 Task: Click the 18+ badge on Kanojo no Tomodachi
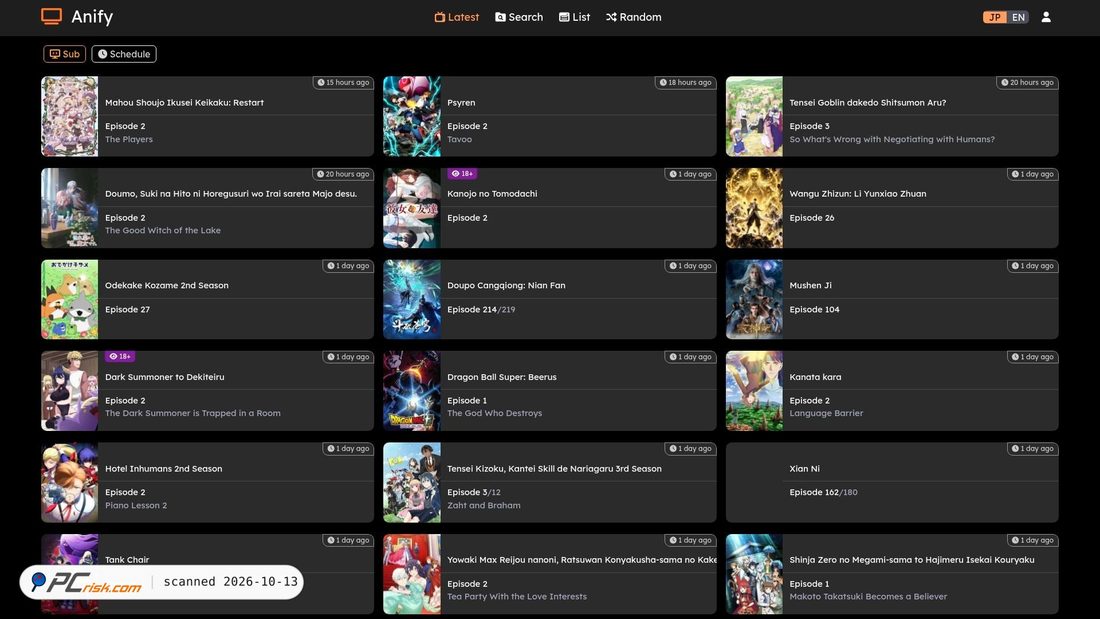[462, 173]
